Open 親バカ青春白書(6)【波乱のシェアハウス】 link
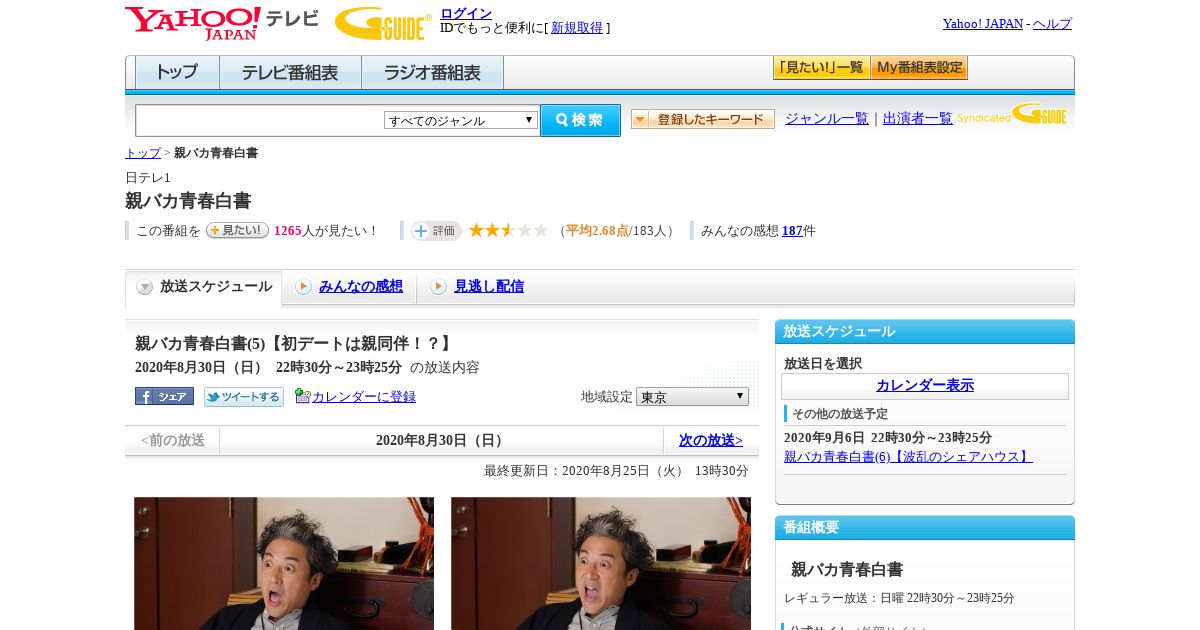Viewport: 1200px width, 630px height. [908, 456]
